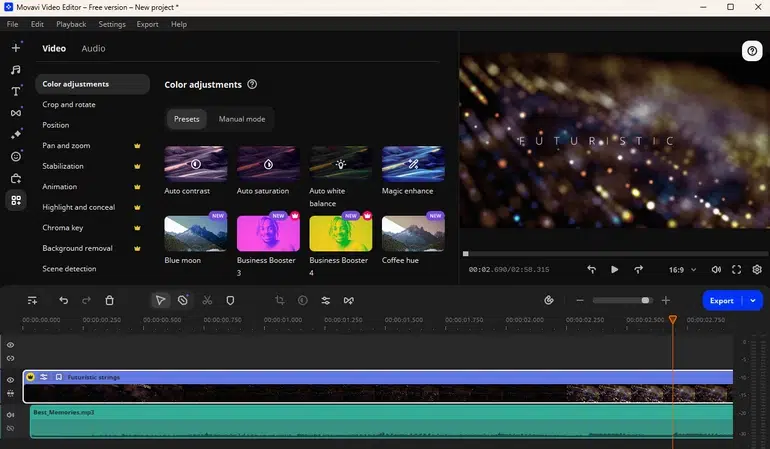Split the clip with scissors icon
This screenshot has height=449, width=770.
point(207,300)
